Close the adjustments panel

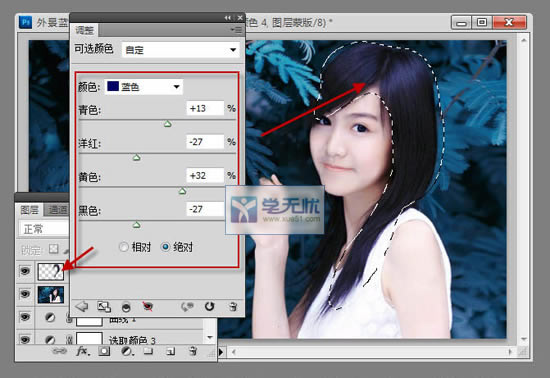pos(240,18)
